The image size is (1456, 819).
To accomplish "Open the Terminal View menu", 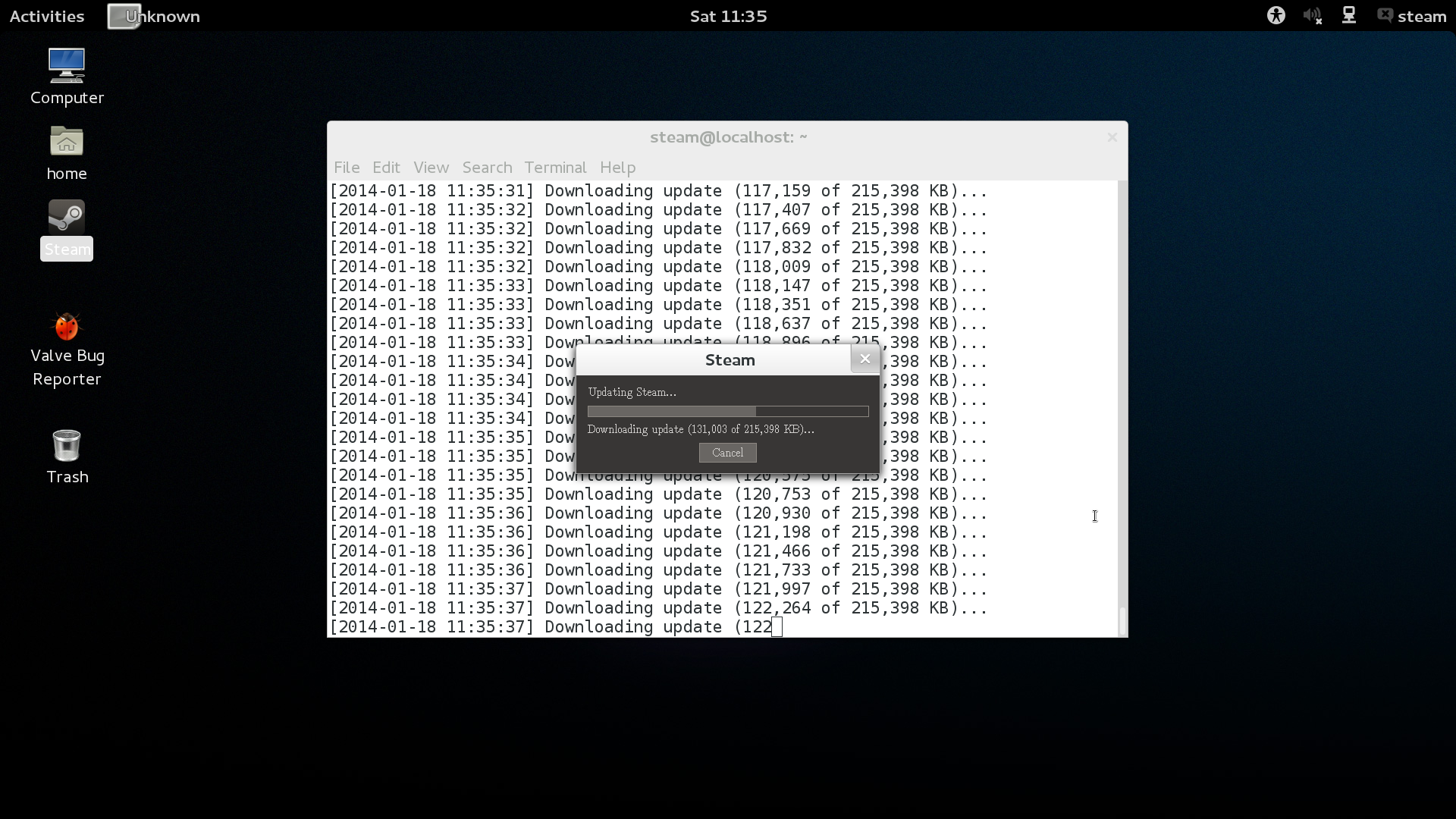I will [431, 167].
